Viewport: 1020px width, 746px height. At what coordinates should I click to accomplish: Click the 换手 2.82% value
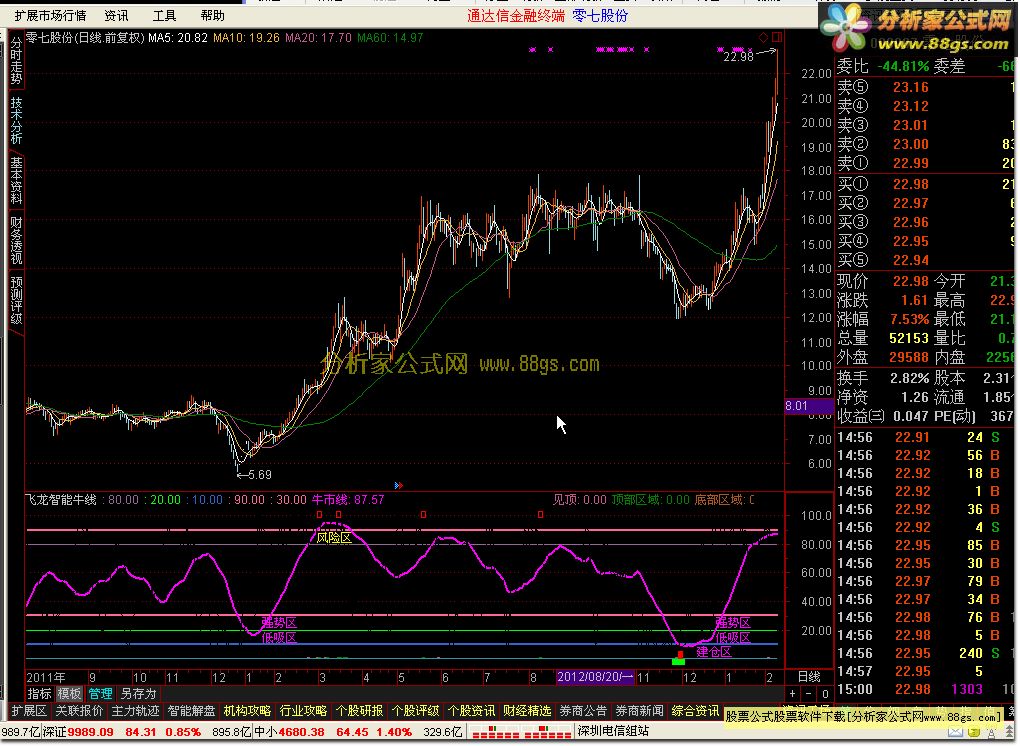pos(909,378)
